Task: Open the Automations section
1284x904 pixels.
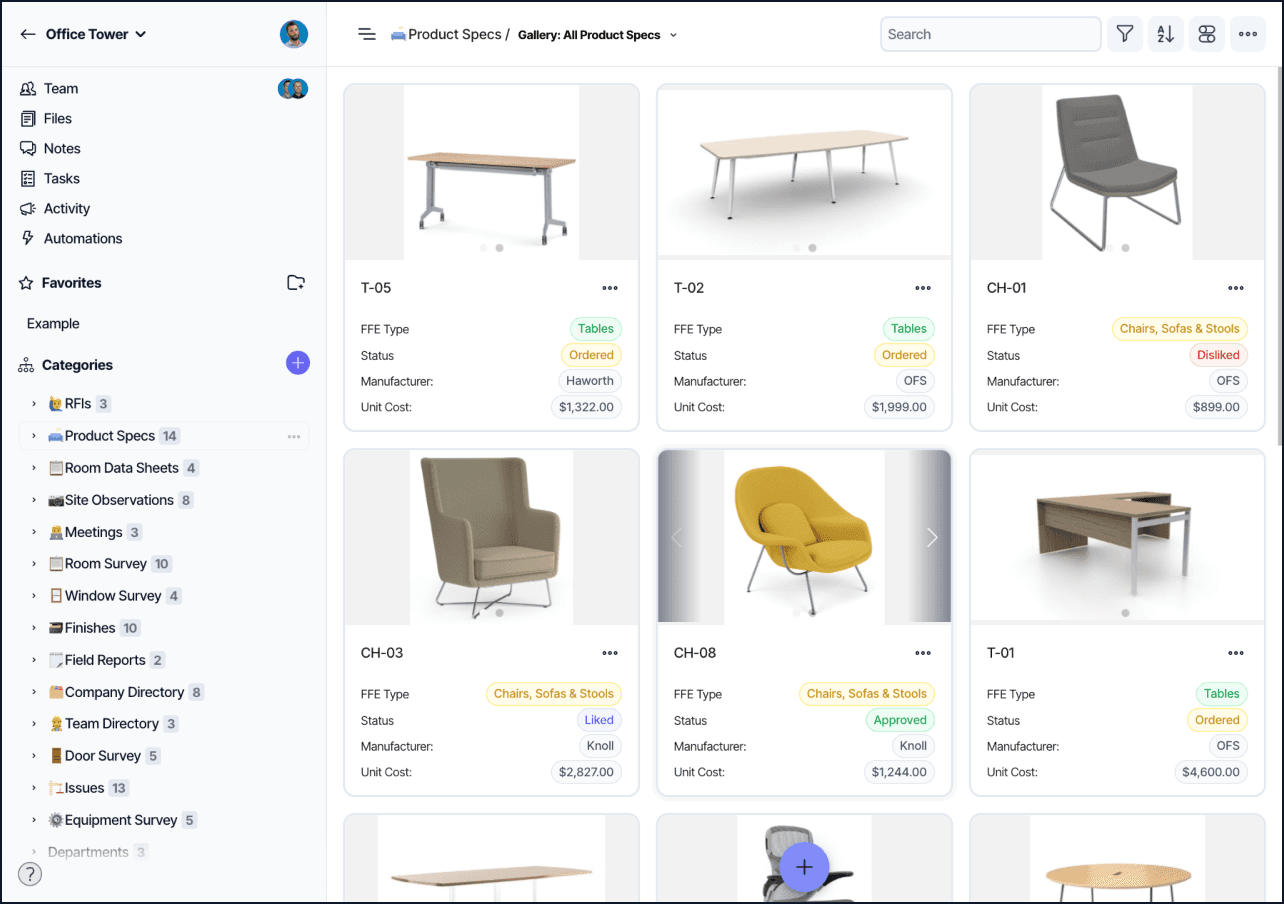Action: tap(83, 239)
